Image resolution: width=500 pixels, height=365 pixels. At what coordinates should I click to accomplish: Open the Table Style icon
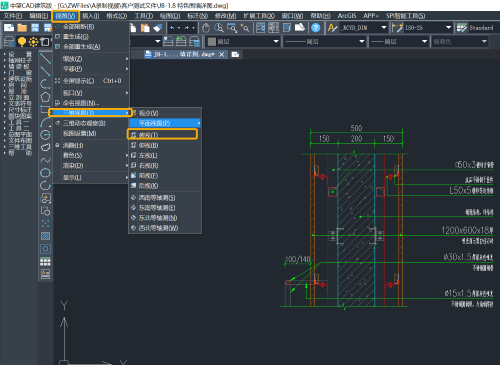(462, 28)
